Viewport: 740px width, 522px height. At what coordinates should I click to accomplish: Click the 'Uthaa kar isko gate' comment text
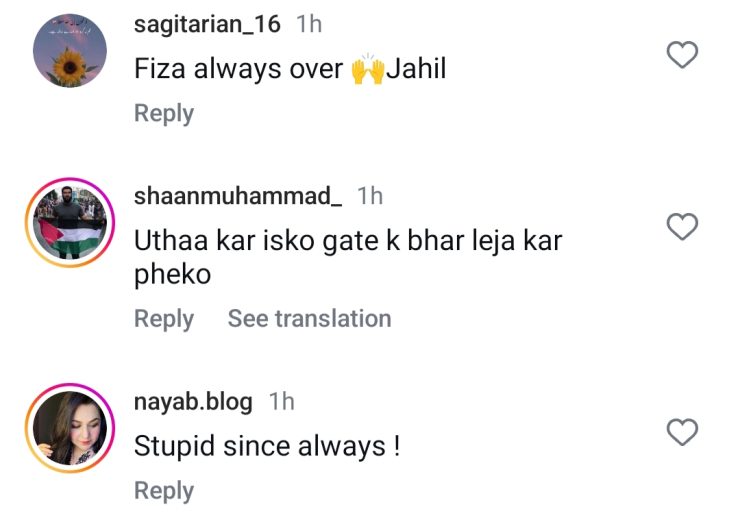(348, 243)
